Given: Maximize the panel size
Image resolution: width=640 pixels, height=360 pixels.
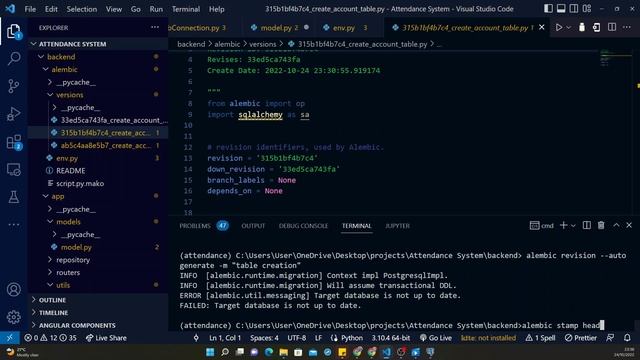Looking at the screenshot, I should [x=616, y=225].
